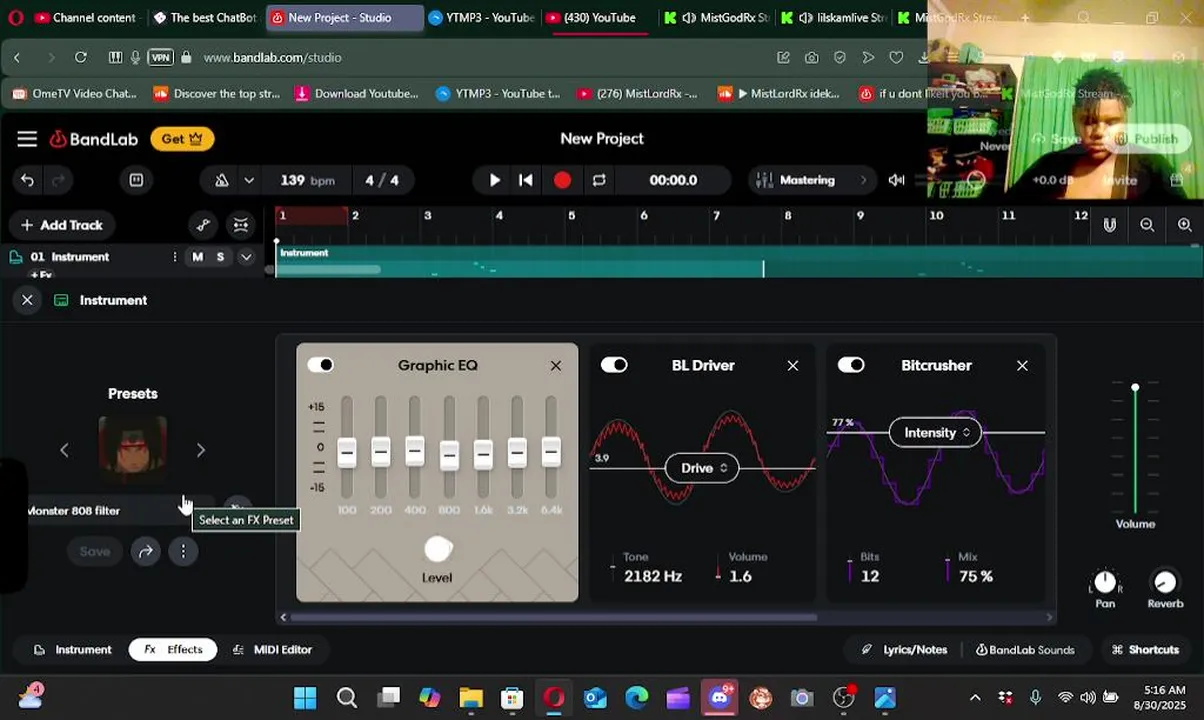The width and height of the screenshot is (1204, 720).
Task: Click the Pan knob
Action: (x=1105, y=582)
